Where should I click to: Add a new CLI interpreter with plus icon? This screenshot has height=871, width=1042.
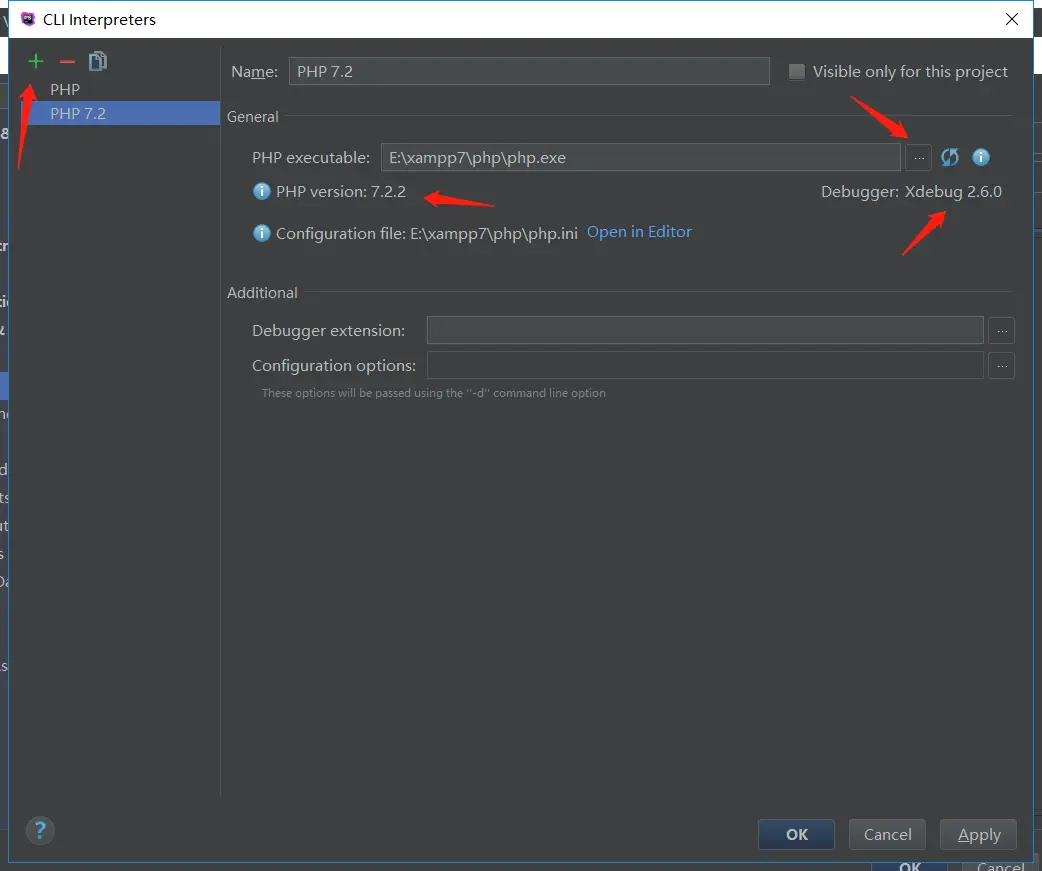point(36,62)
